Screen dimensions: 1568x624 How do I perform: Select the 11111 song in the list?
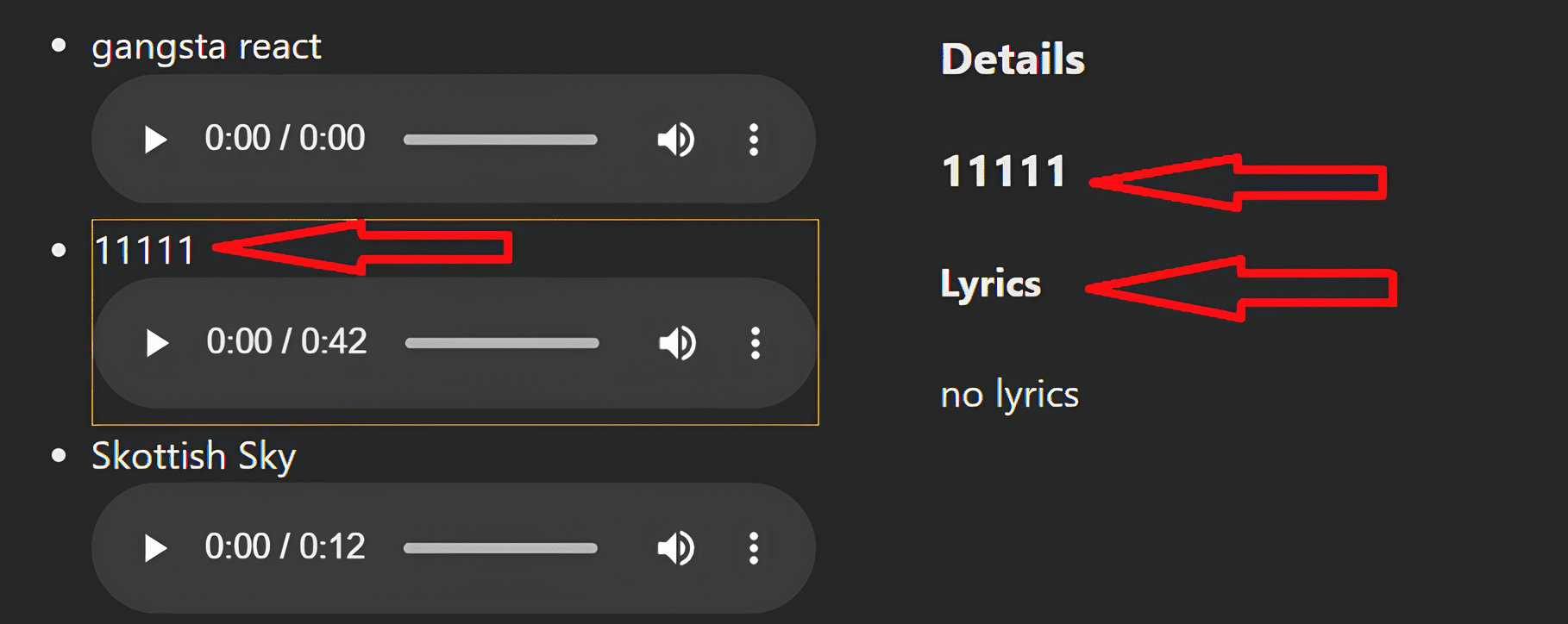coord(145,251)
